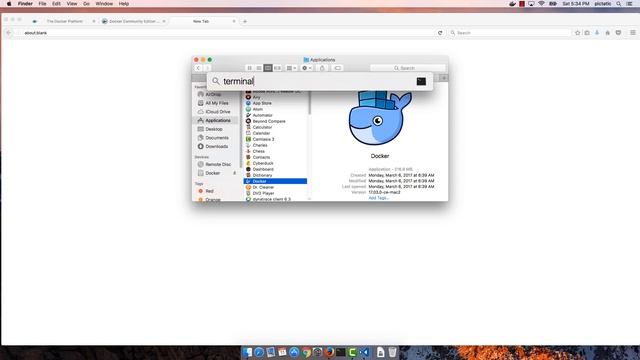Eject the Docker volume in the sidebar
Screen dimensions: 640x360
pyautogui.click(x=235, y=173)
